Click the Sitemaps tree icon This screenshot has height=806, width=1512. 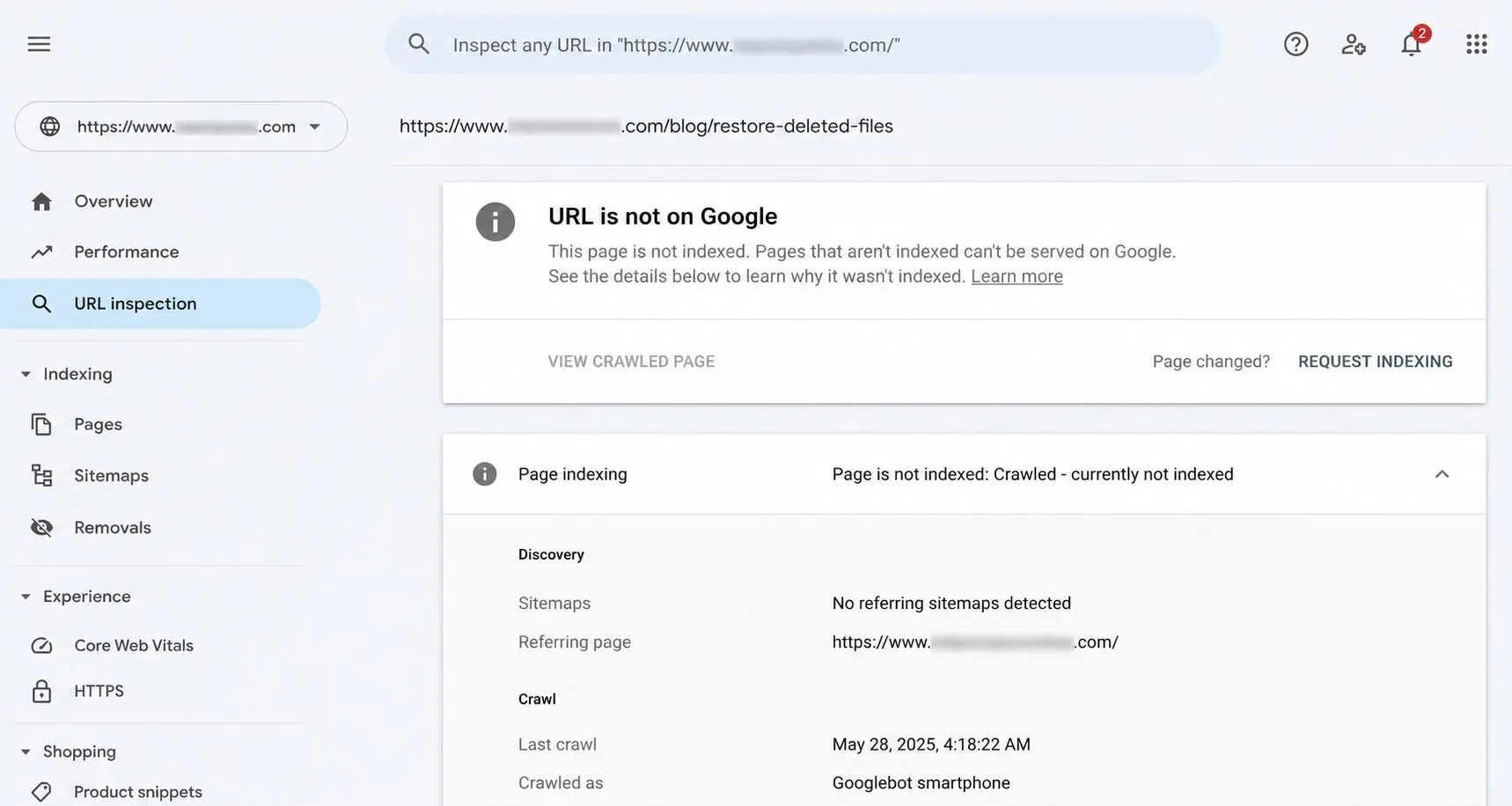pyautogui.click(x=41, y=475)
